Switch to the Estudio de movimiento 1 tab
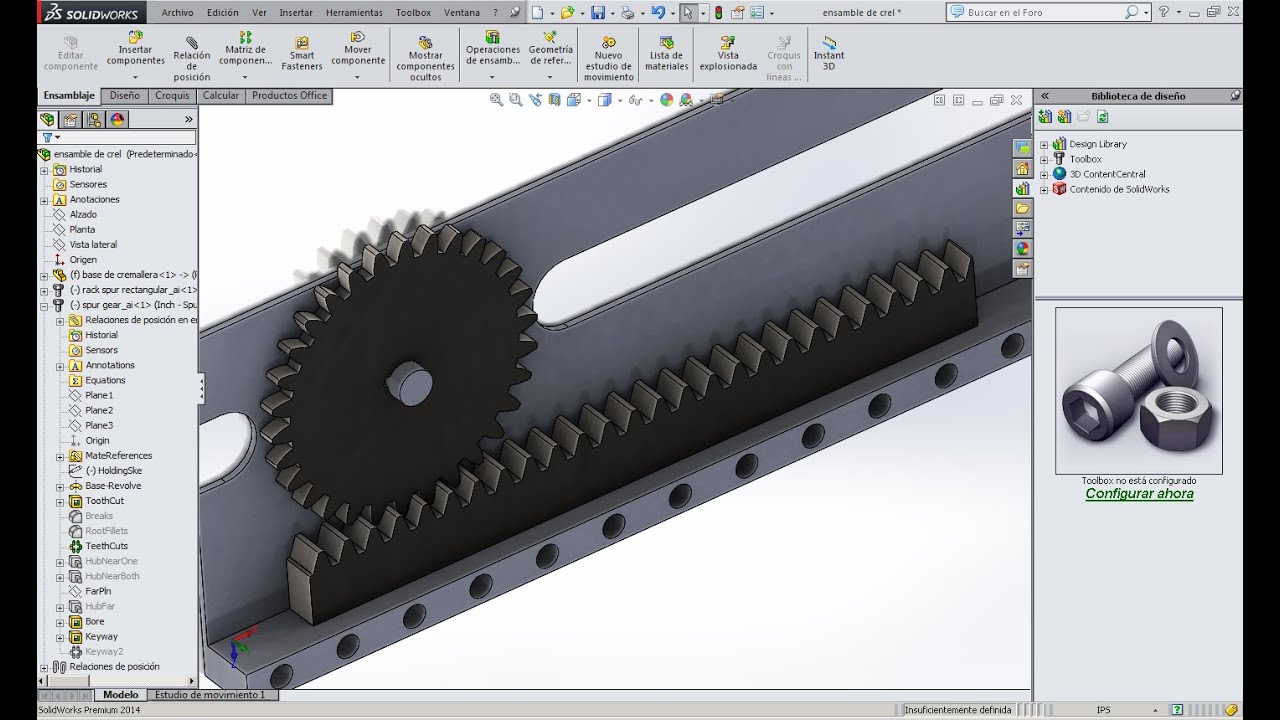Image resolution: width=1280 pixels, height=720 pixels. [x=210, y=695]
